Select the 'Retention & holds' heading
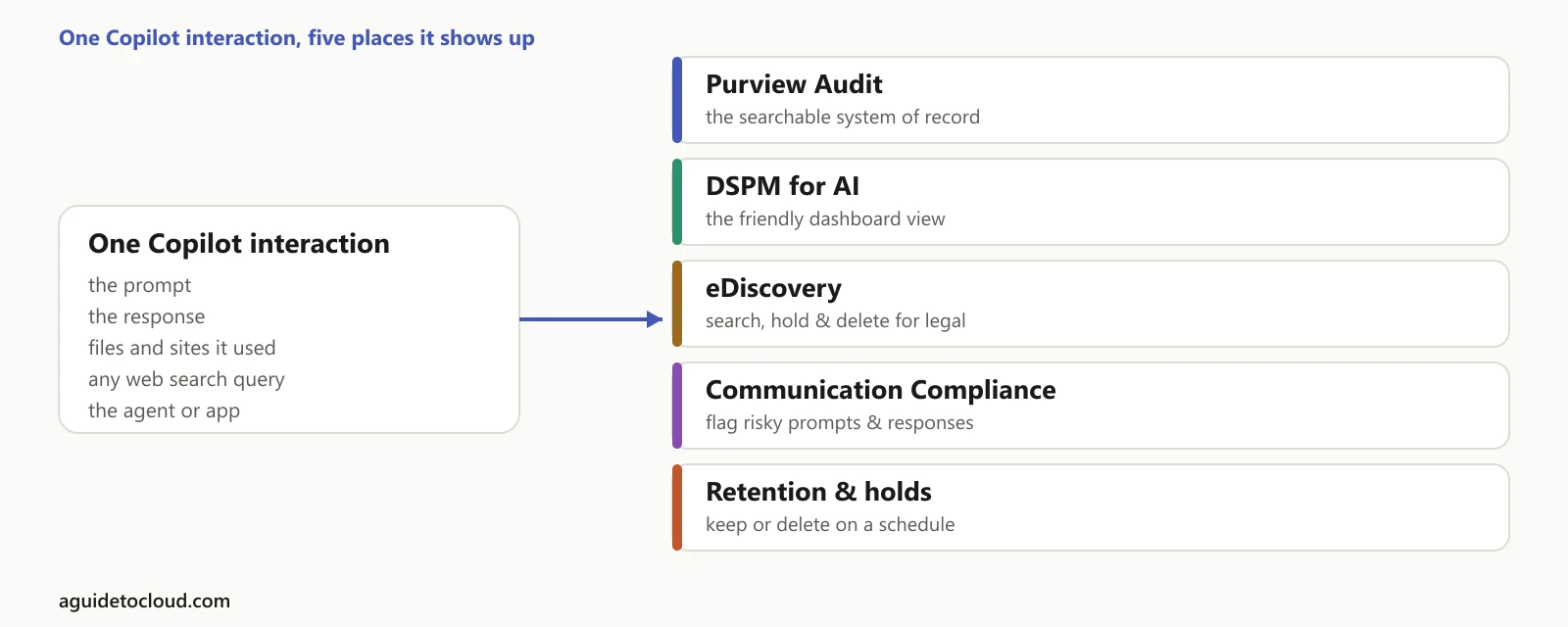Screen dimensions: 1568x627 click(x=818, y=492)
